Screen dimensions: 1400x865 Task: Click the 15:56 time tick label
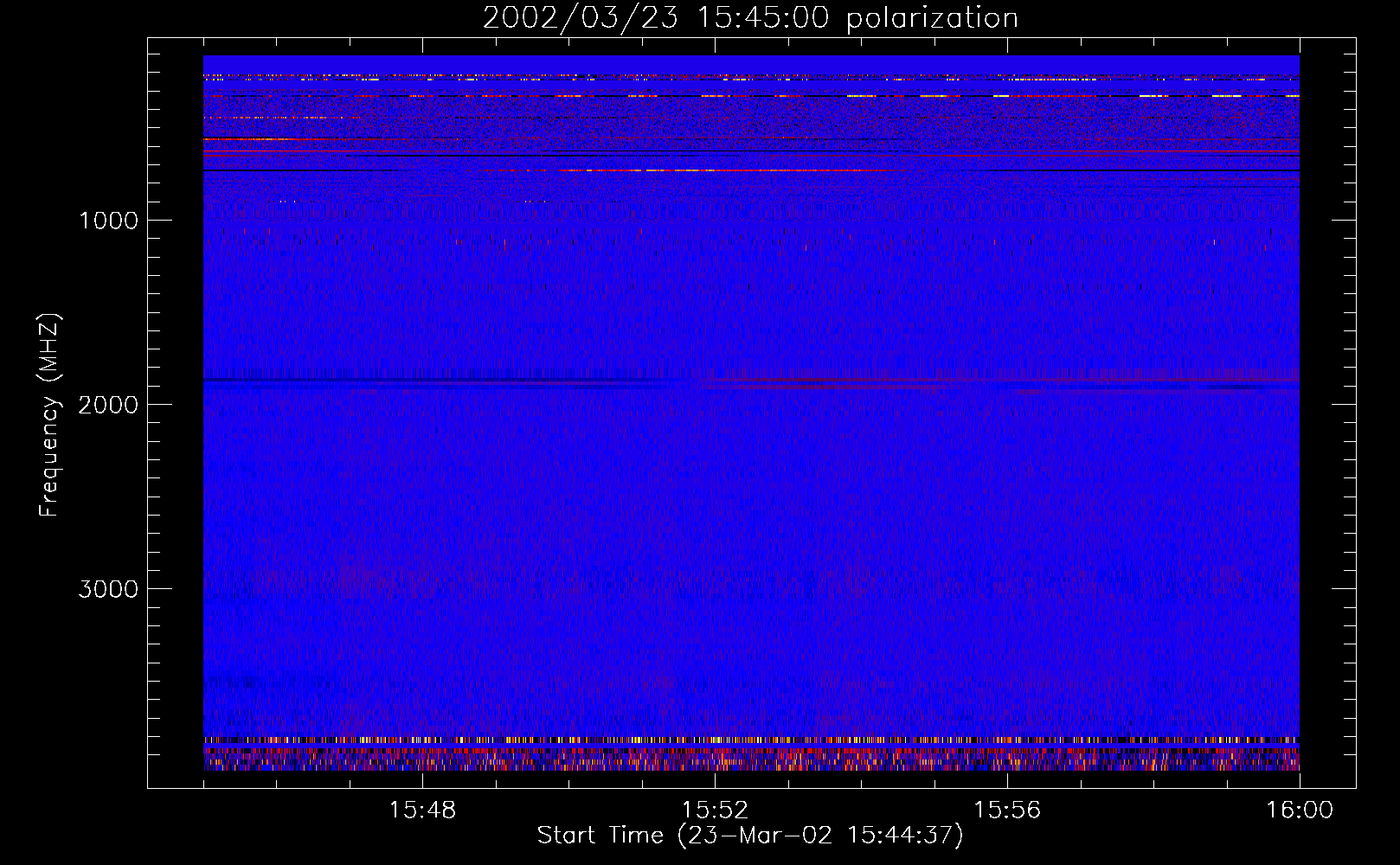1007,811
